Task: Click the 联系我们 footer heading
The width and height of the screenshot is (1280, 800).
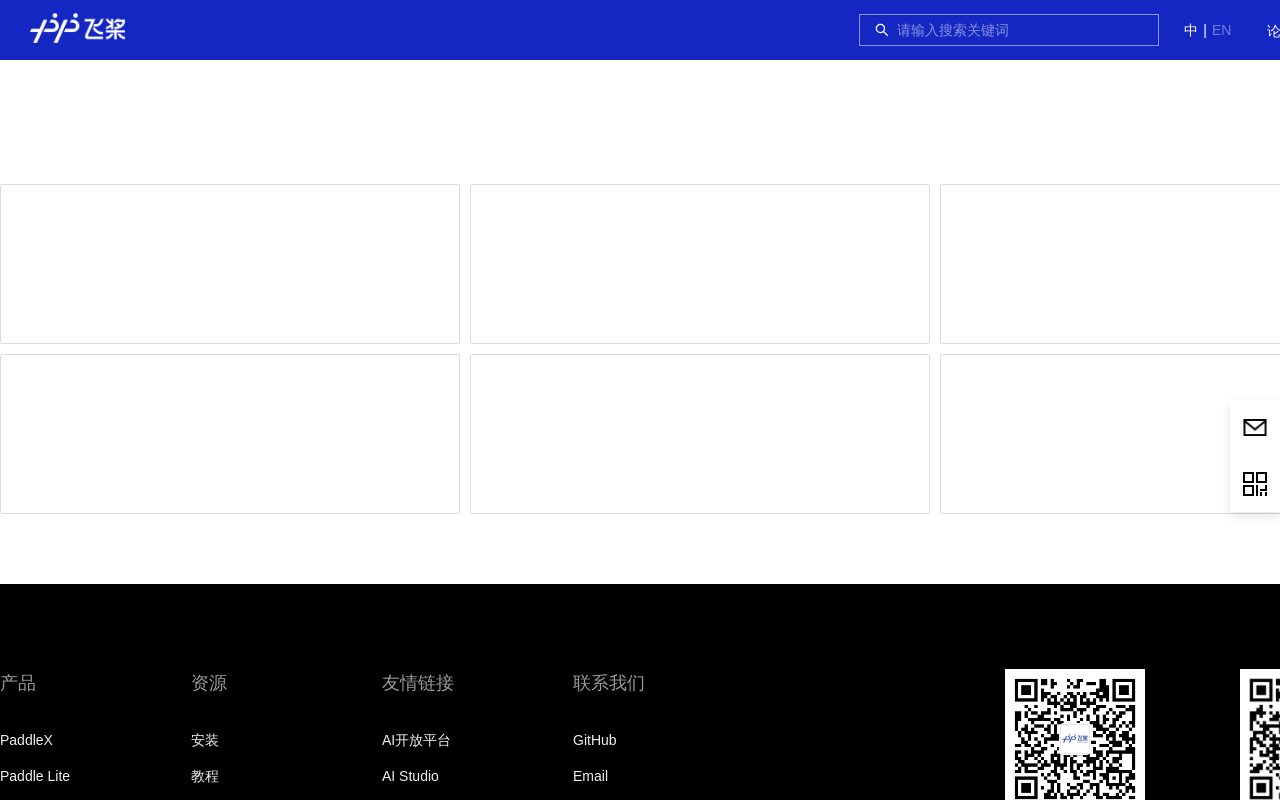Action: coord(609,683)
